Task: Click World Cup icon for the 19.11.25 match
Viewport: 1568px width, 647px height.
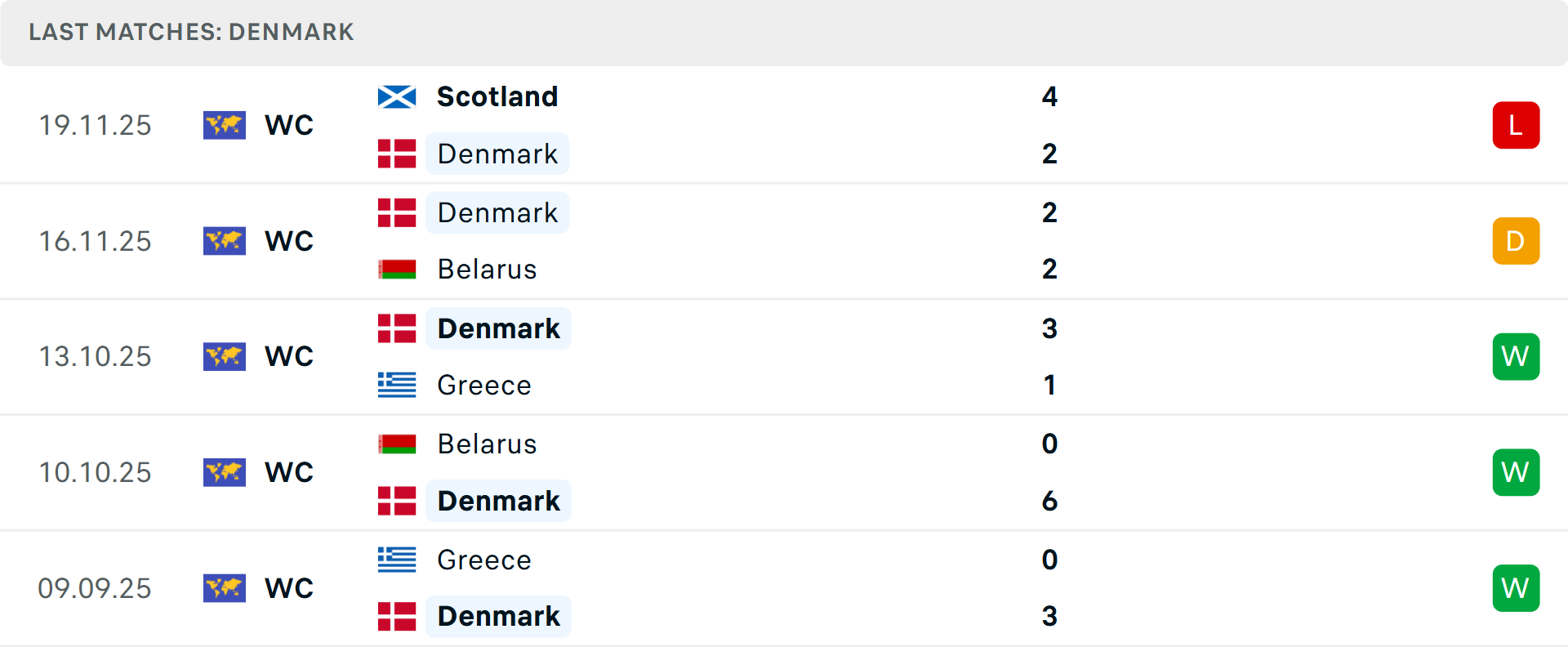Action: pos(225,125)
